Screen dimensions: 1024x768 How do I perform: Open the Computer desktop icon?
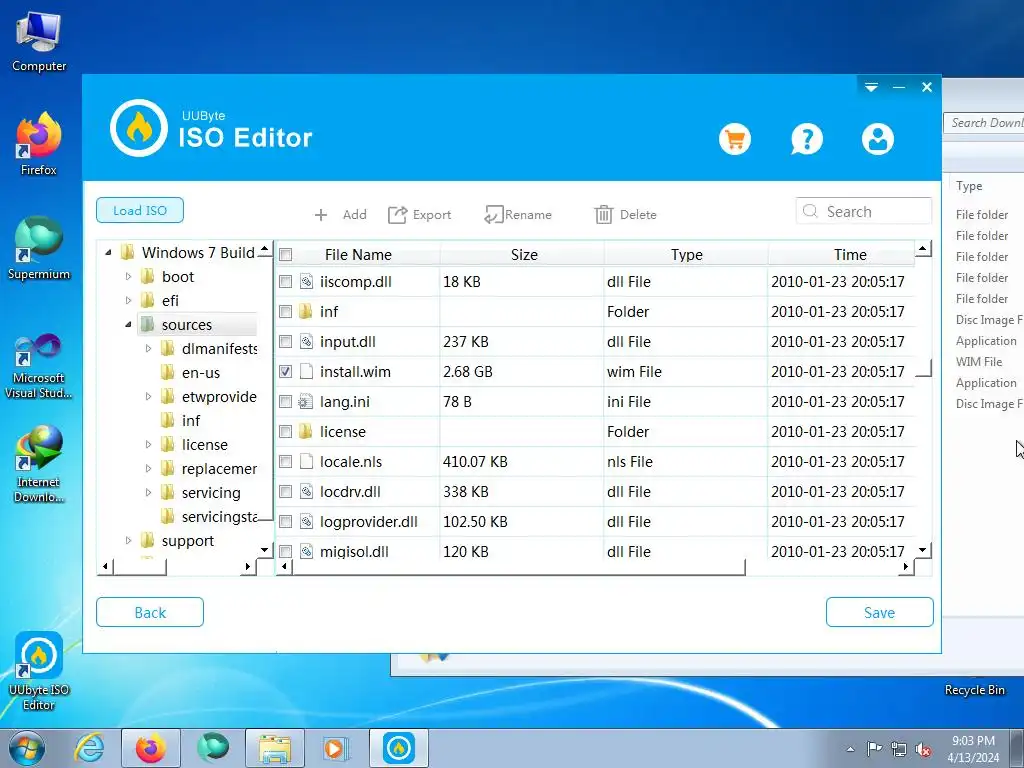[x=39, y=41]
